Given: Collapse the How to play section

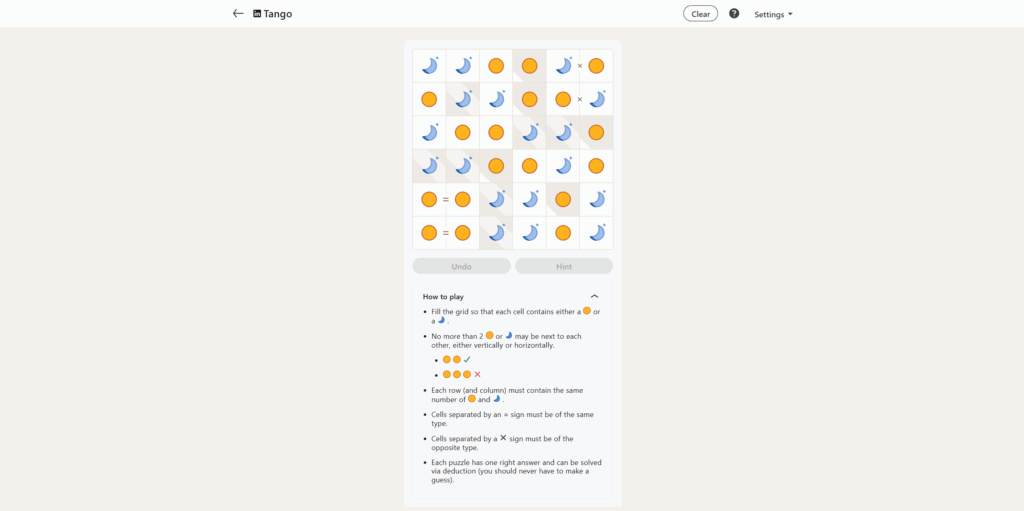Looking at the screenshot, I should [x=594, y=296].
